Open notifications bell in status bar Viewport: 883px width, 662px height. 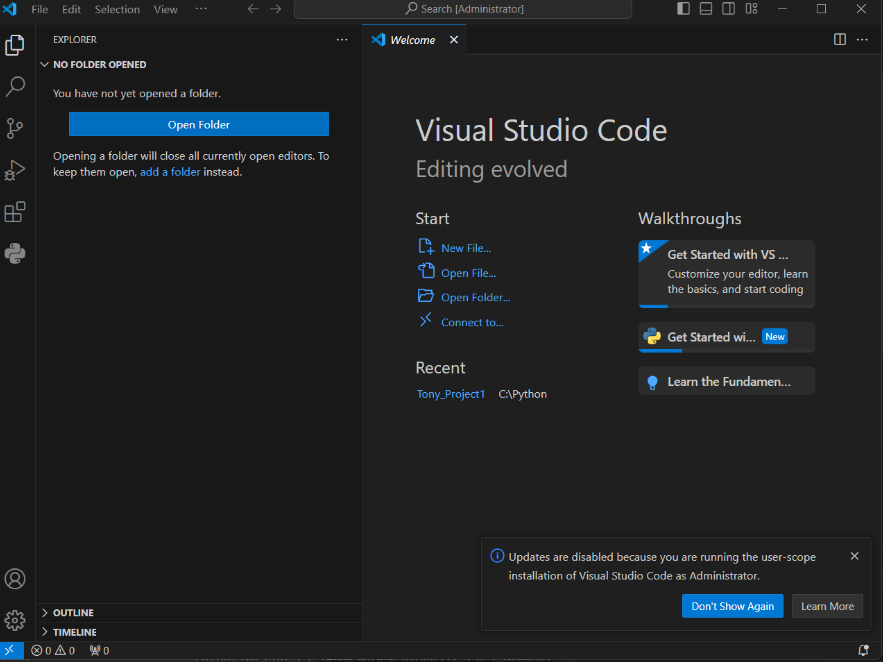click(x=863, y=651)
